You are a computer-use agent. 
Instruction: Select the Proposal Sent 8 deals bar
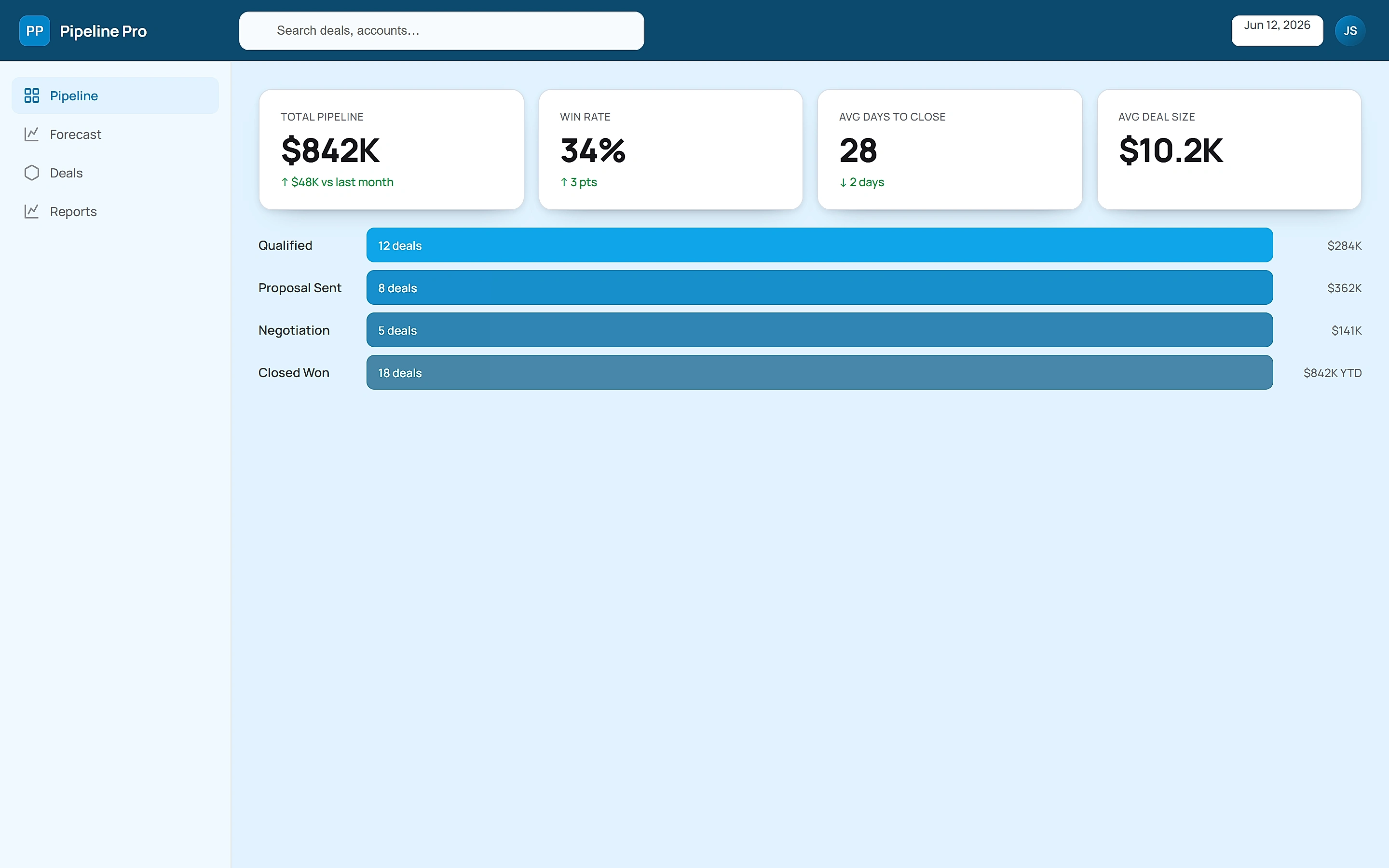click(819, 287)
